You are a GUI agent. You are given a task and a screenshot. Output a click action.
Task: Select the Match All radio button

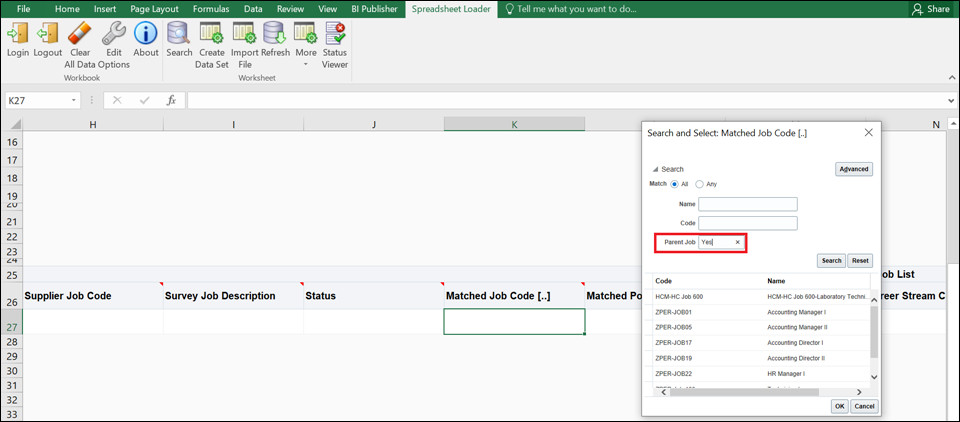[x=675, y=184]
